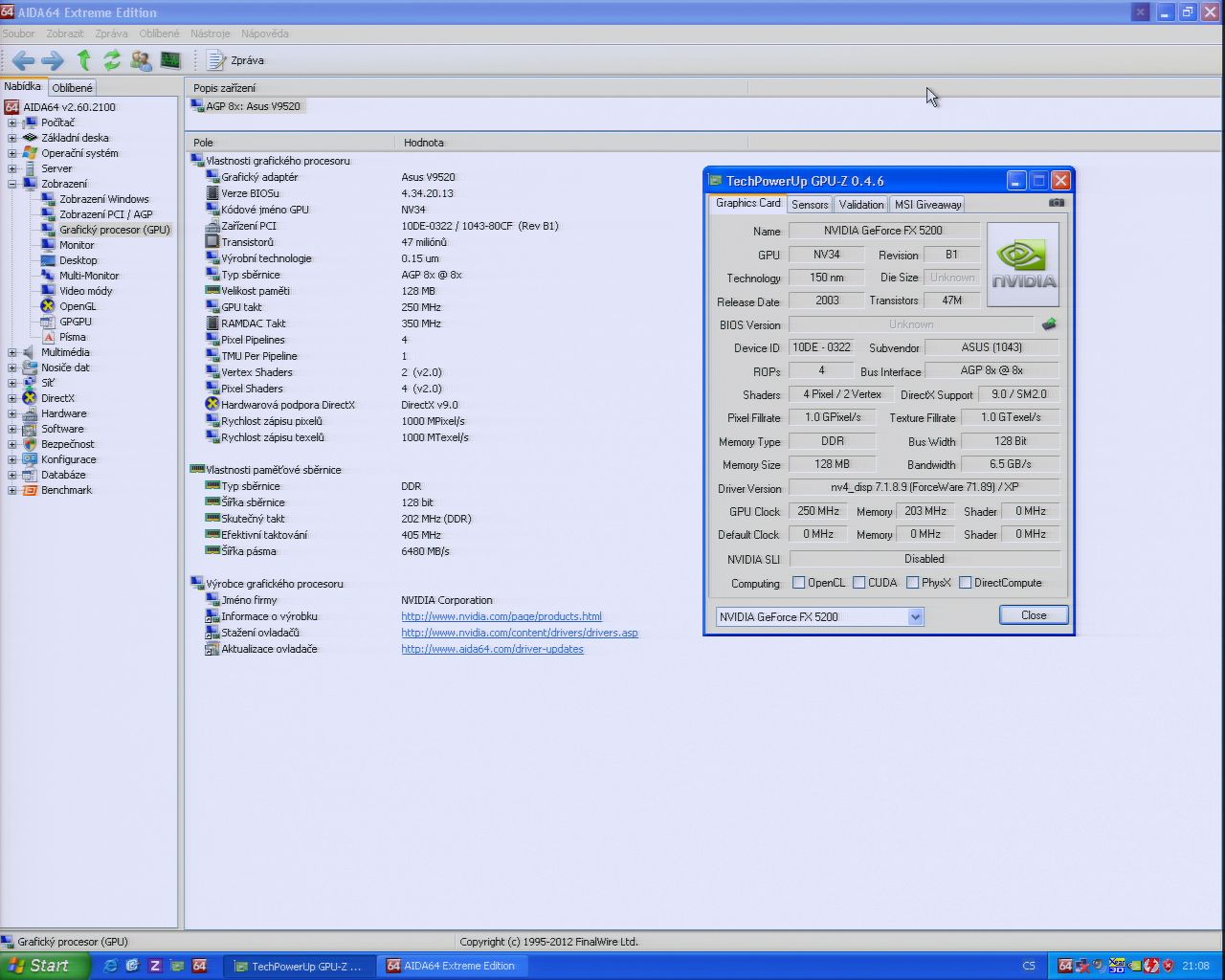Click the Back arrow toolbar icon
Screen dimensions: 1225x980
click(x=22, y=60)
